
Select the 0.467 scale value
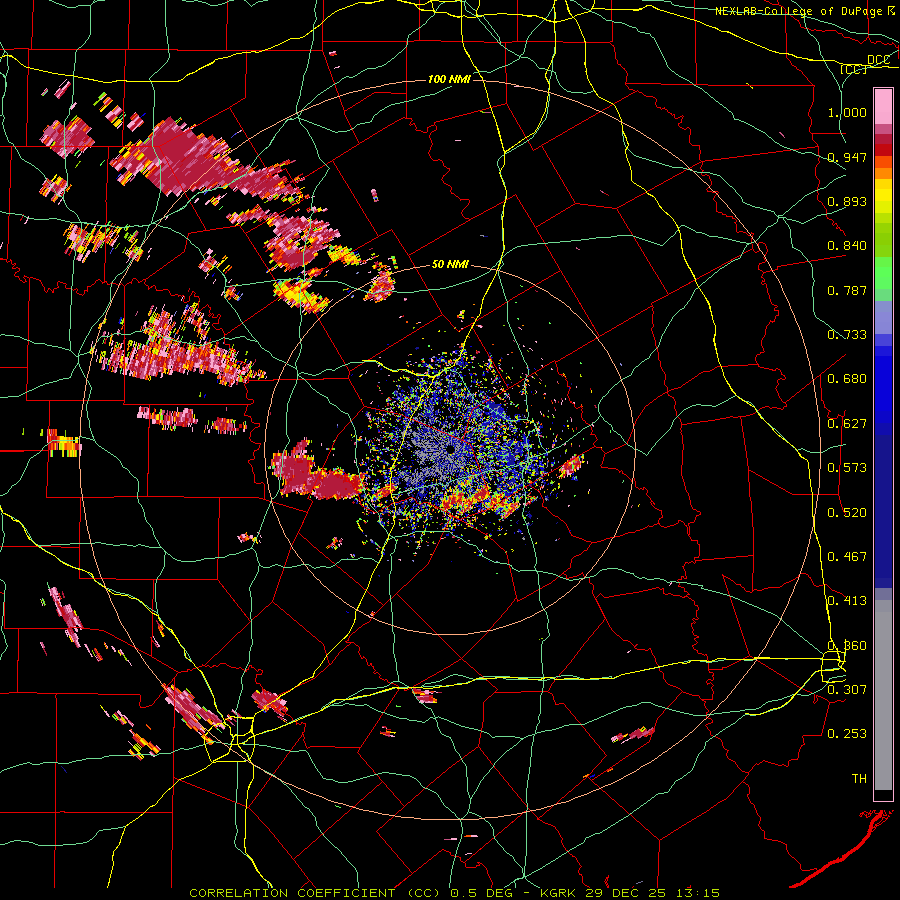tap(847, 556)
